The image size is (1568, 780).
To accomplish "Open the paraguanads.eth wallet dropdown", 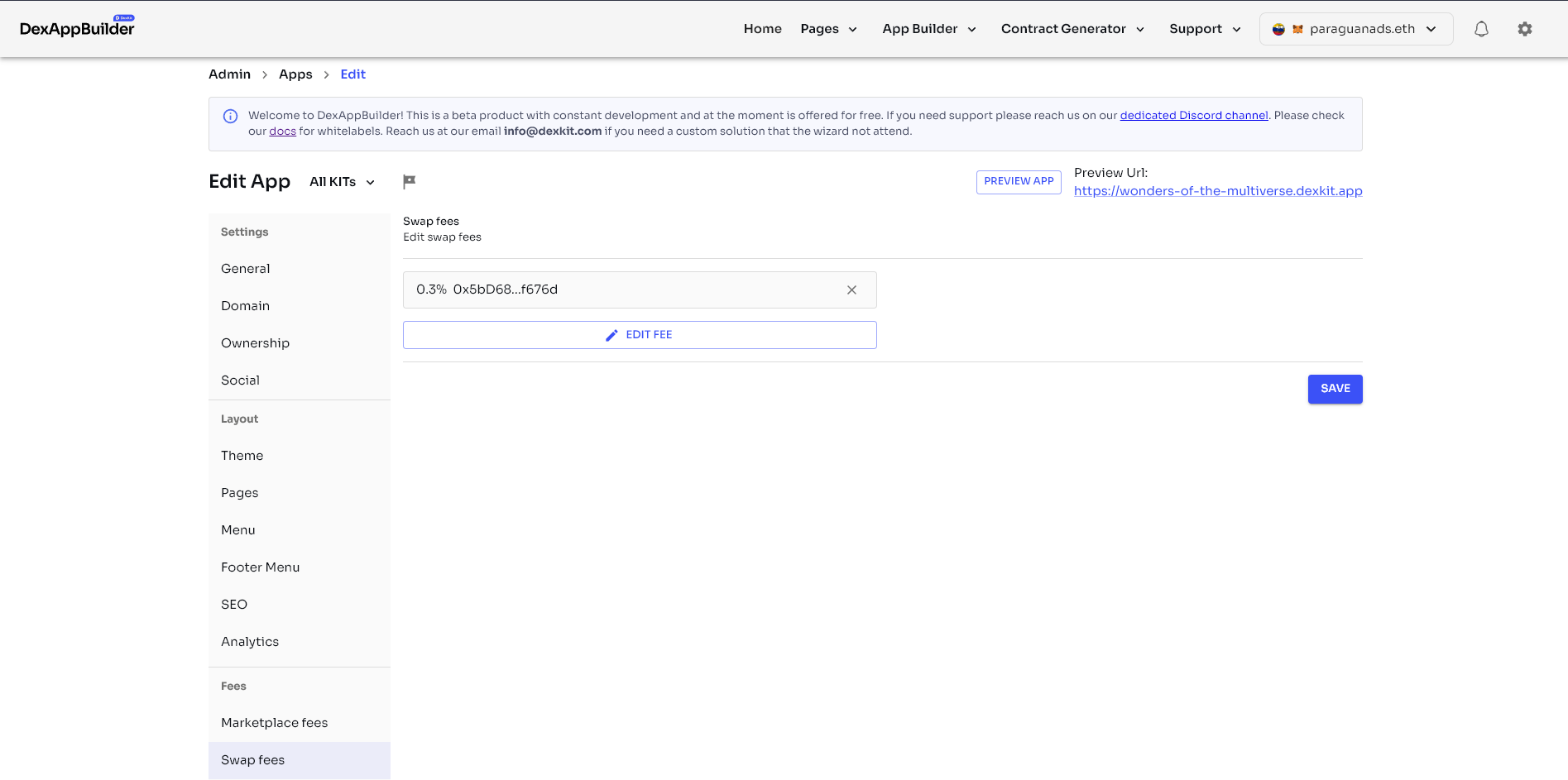I will (x=1356, y=29).
